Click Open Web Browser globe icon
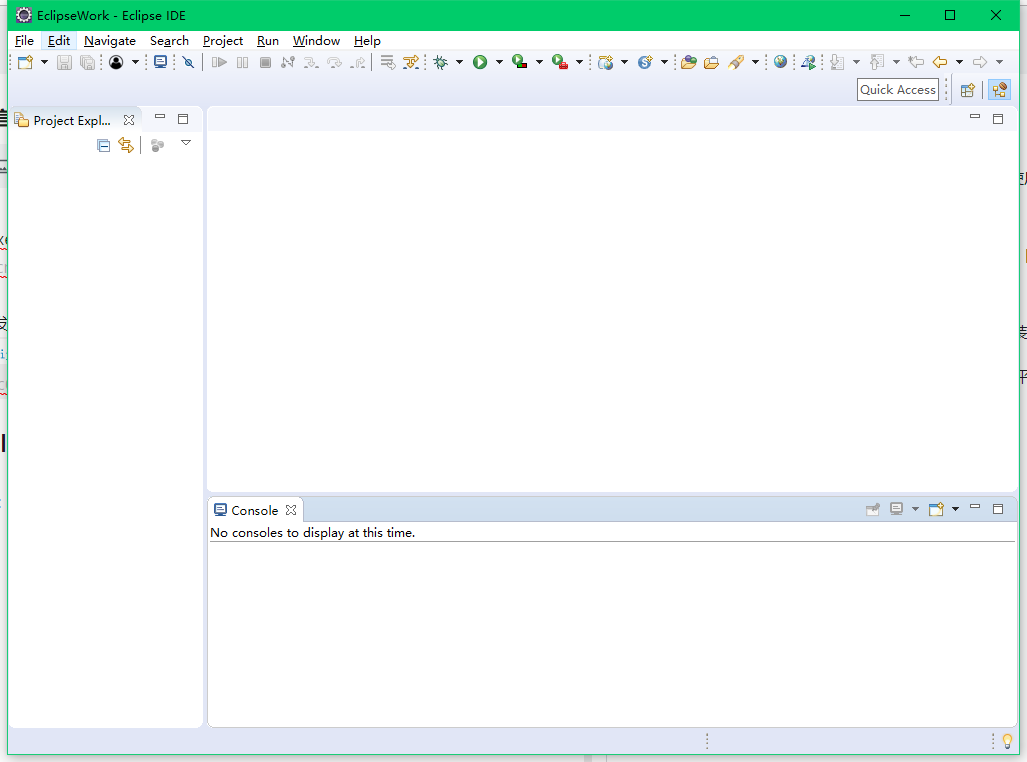Screen dimensions: 1027x762 click(x=780, y=62)
